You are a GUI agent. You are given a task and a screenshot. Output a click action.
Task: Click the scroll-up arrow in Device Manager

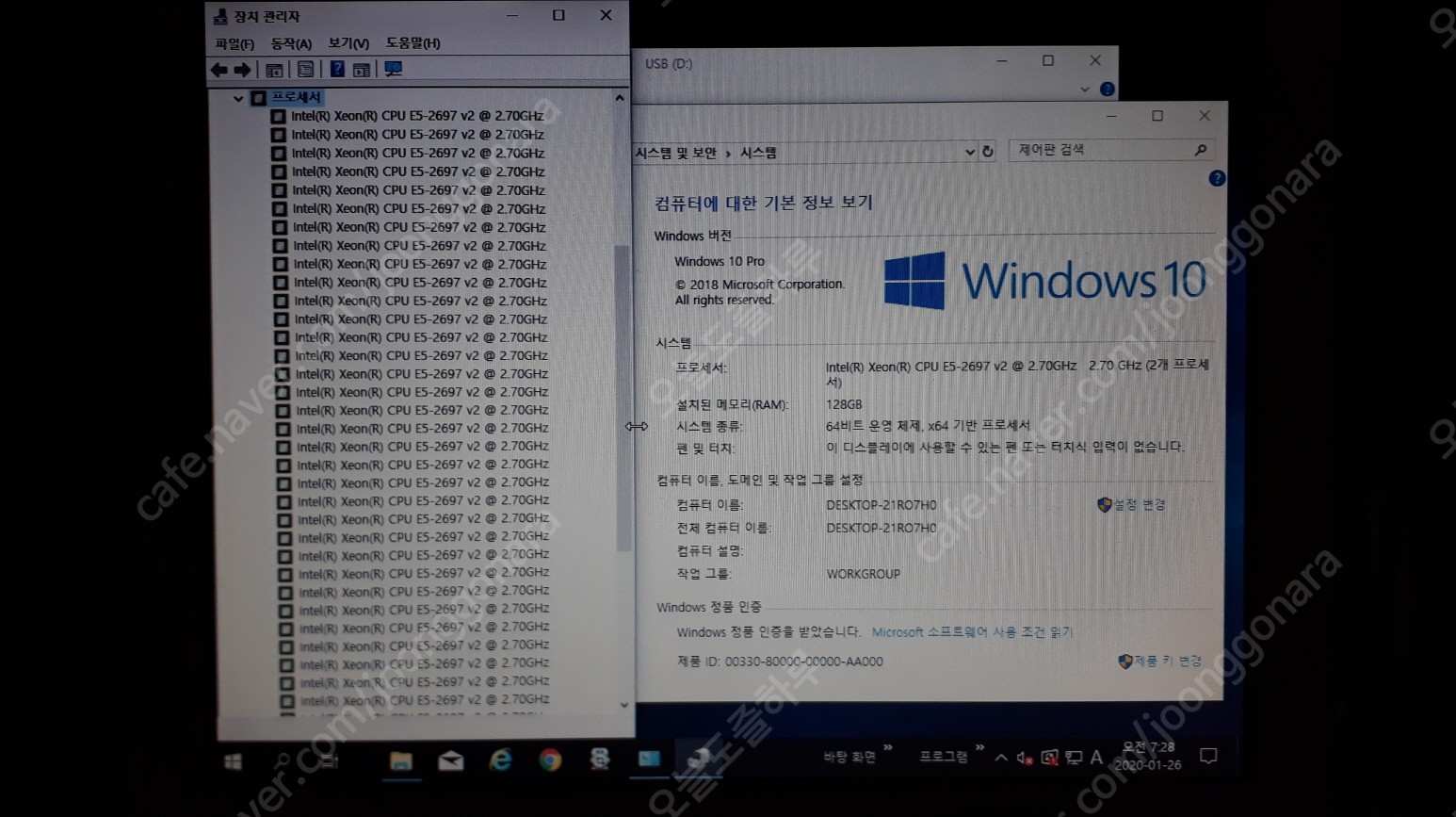point(620,98)
